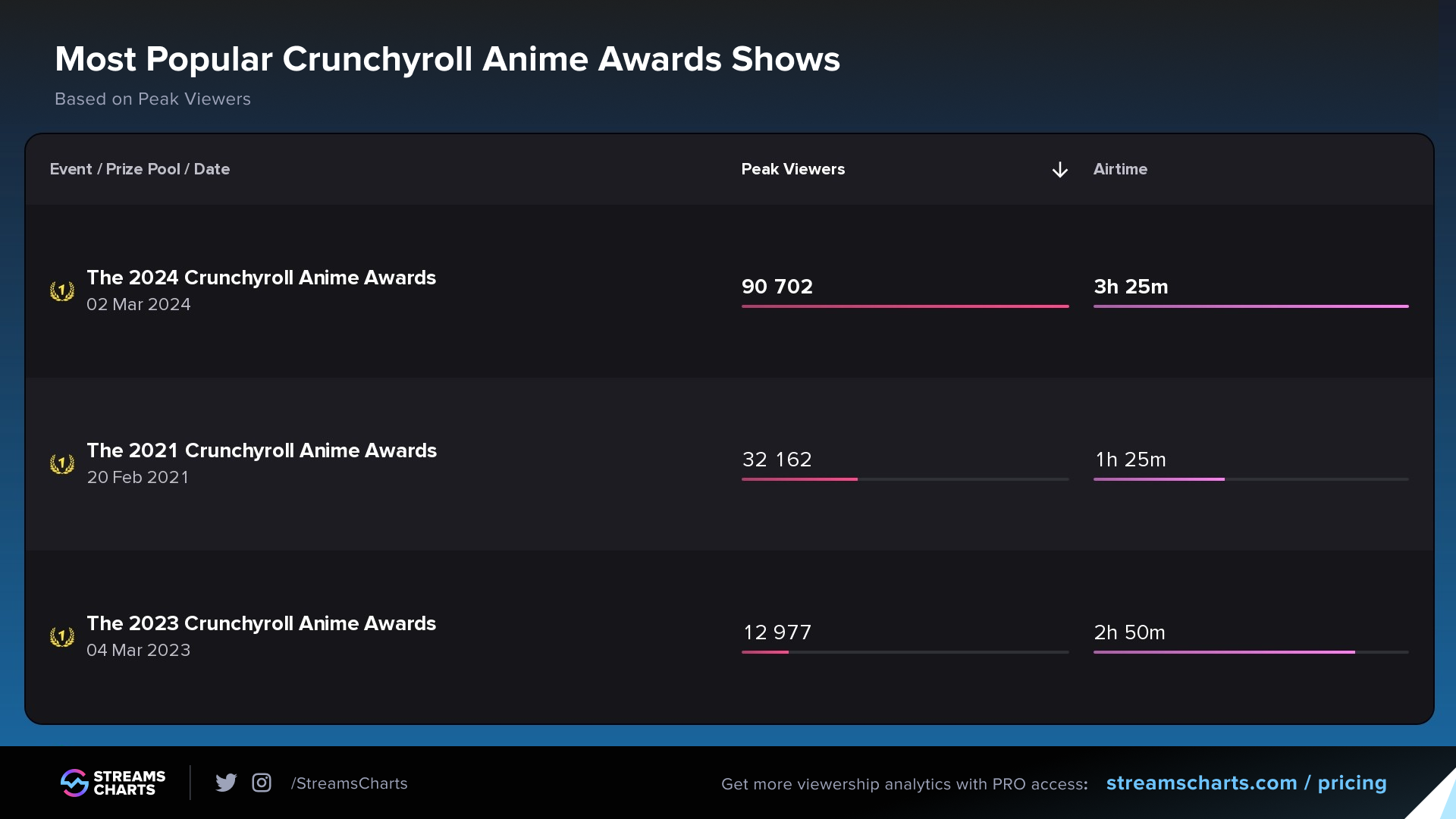Open the Instagram icon in the footer
Image resolution: width=1456 pixels, height=819 pixels.
click(262, 783)
